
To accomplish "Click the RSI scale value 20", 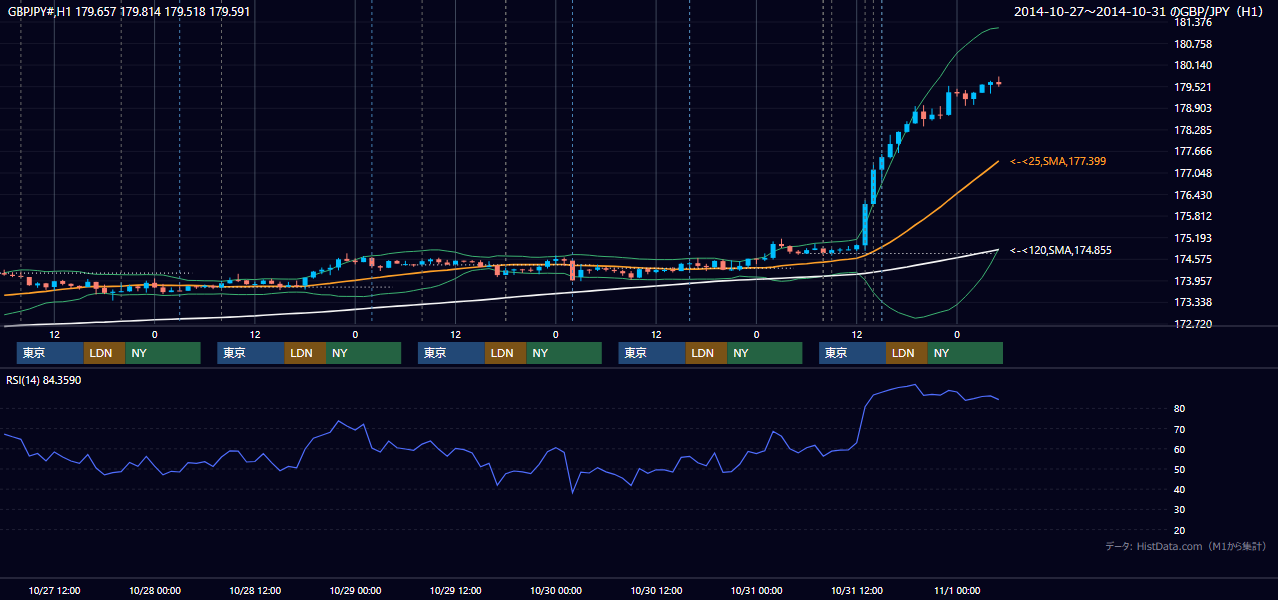I will [x=1179, y=530].
